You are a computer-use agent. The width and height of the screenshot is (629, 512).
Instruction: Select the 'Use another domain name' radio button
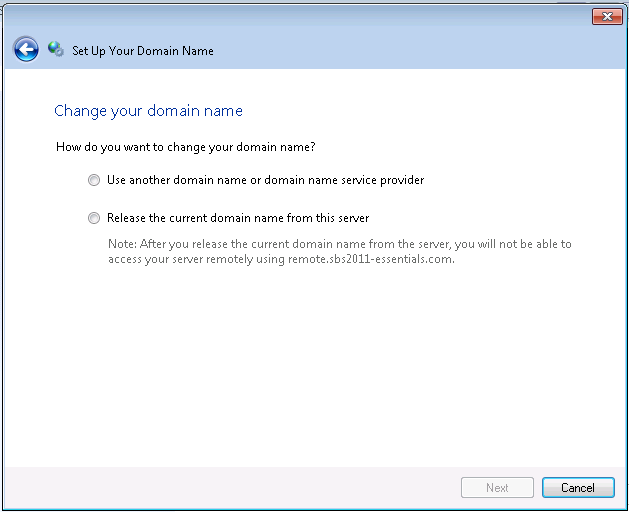94,181
